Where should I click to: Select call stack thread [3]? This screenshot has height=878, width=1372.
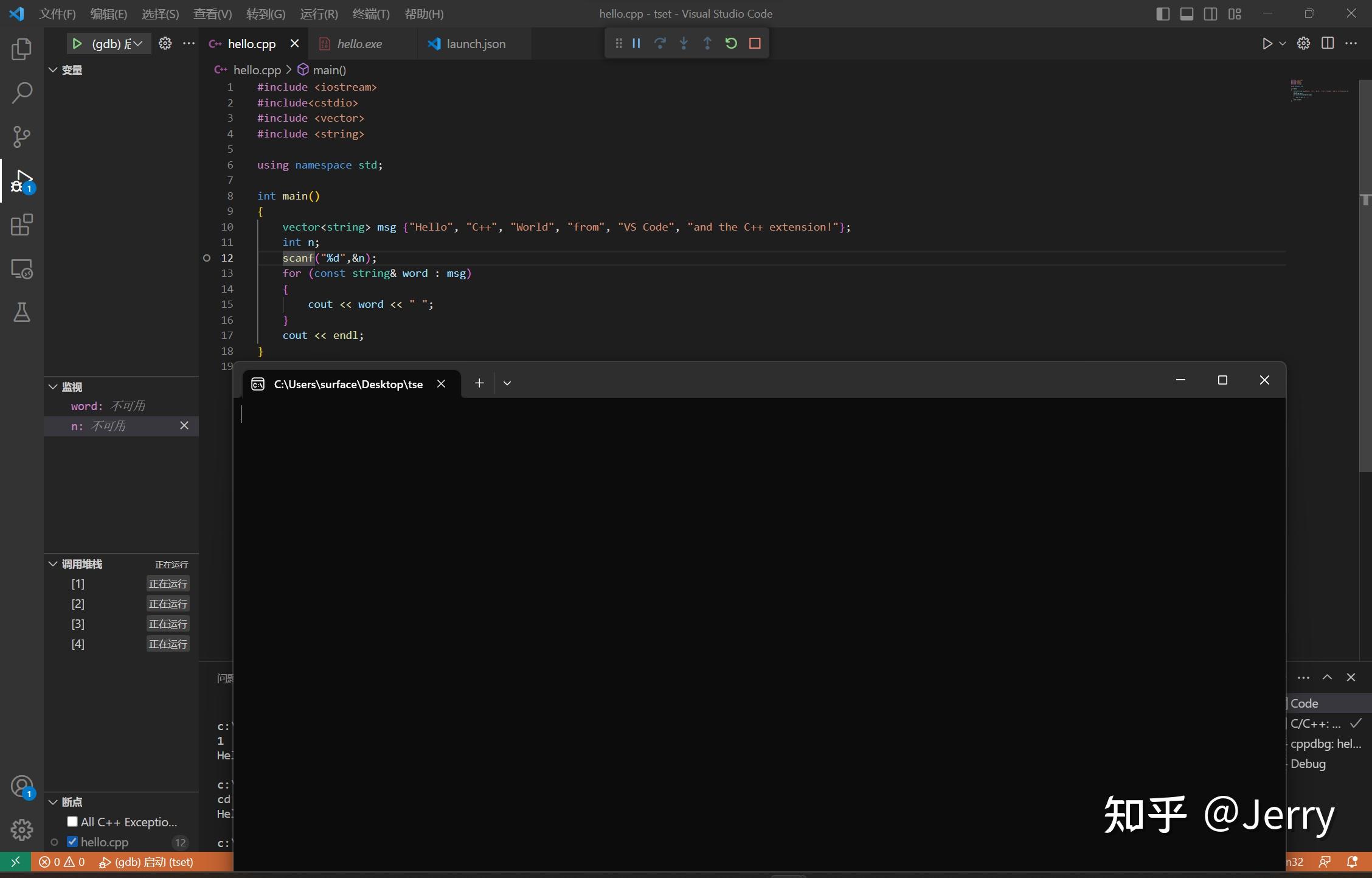122,624
